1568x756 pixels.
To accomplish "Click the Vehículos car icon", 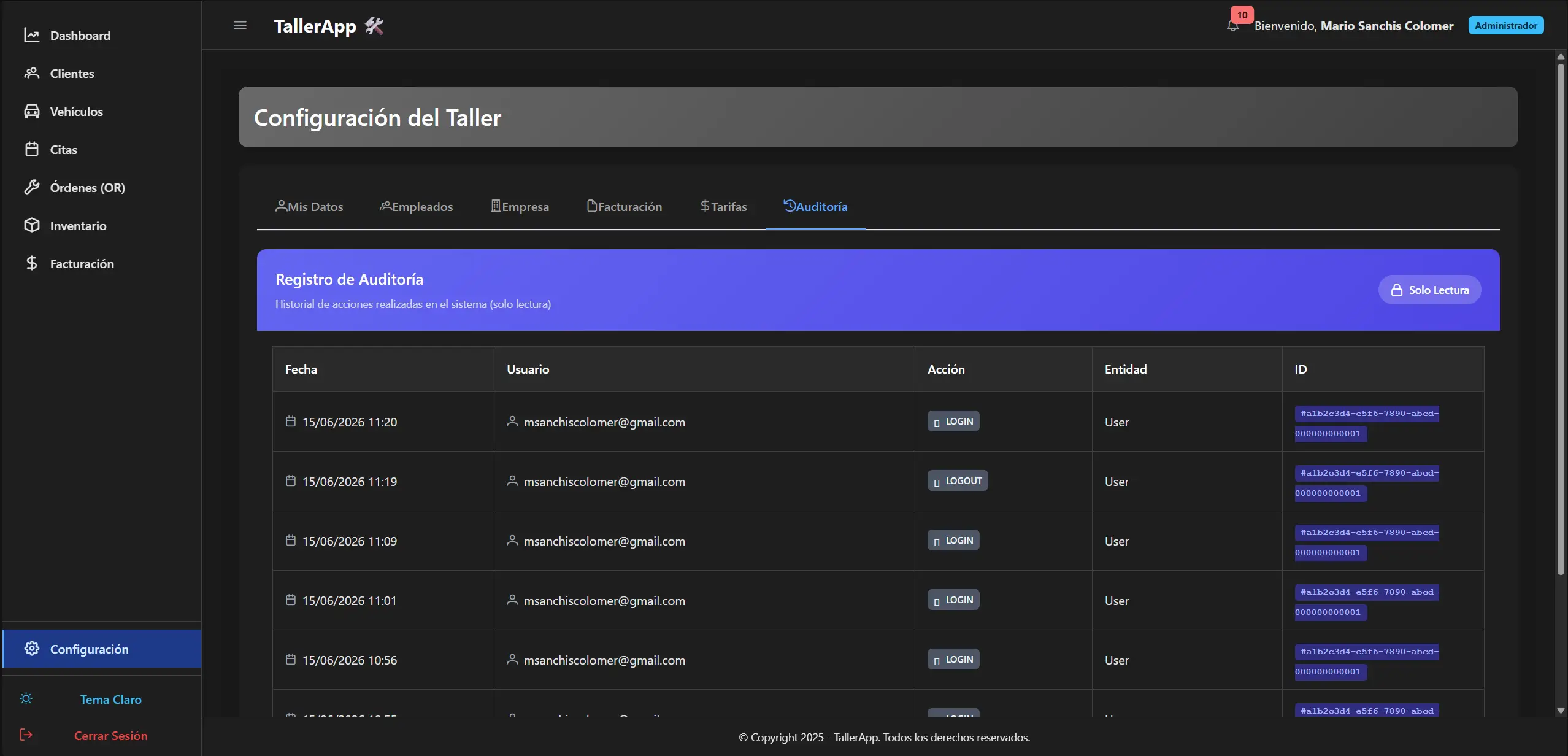I will pyautogui.click(x=32, y=111).
